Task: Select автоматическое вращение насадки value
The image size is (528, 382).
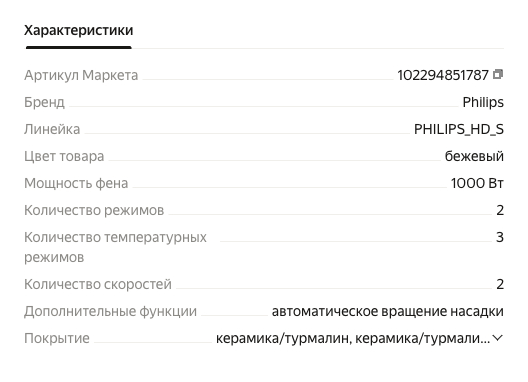Action: point(388,311)
